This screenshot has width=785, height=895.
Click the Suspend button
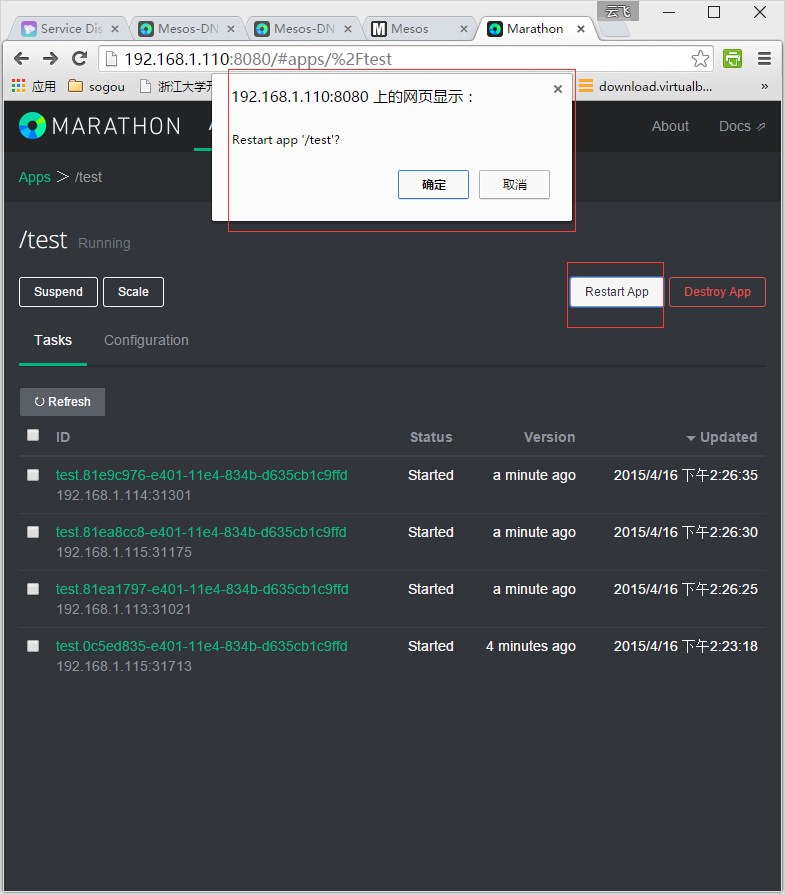[58, 292]
